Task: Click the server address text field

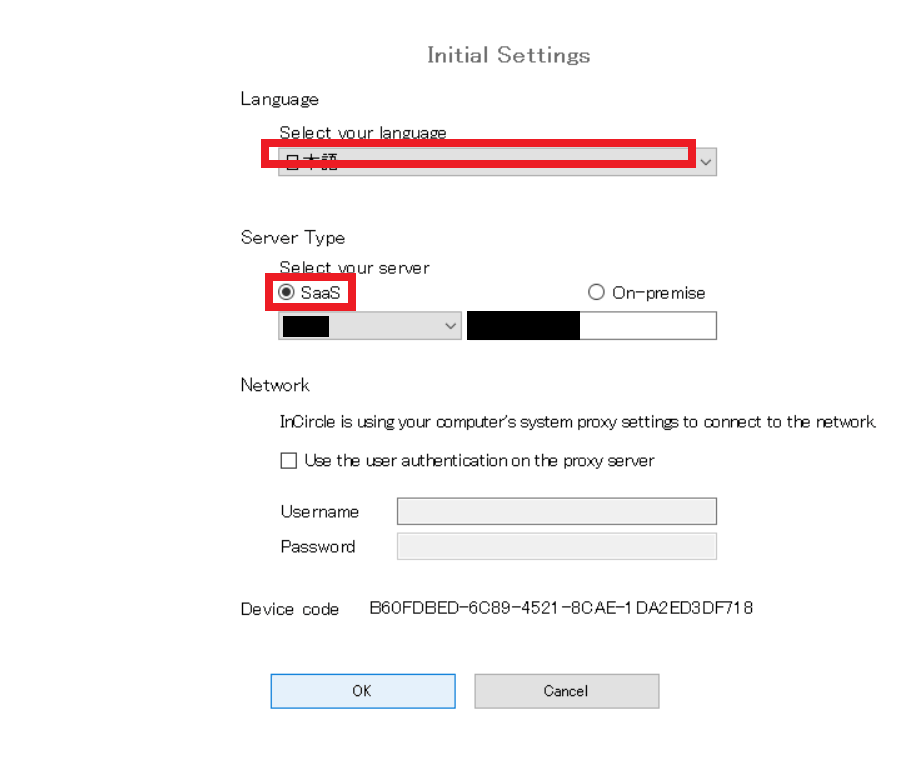Action: pyautogui.click(x=646, y=326)
